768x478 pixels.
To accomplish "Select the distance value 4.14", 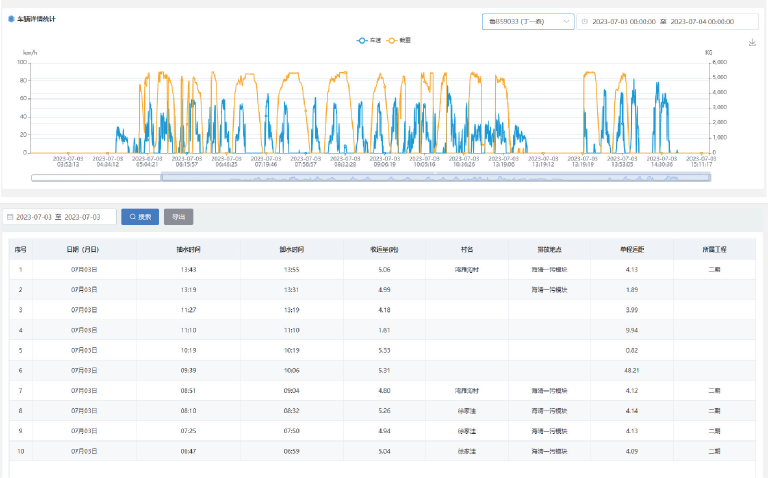I will pyautogui.click(x=632, y=410).
